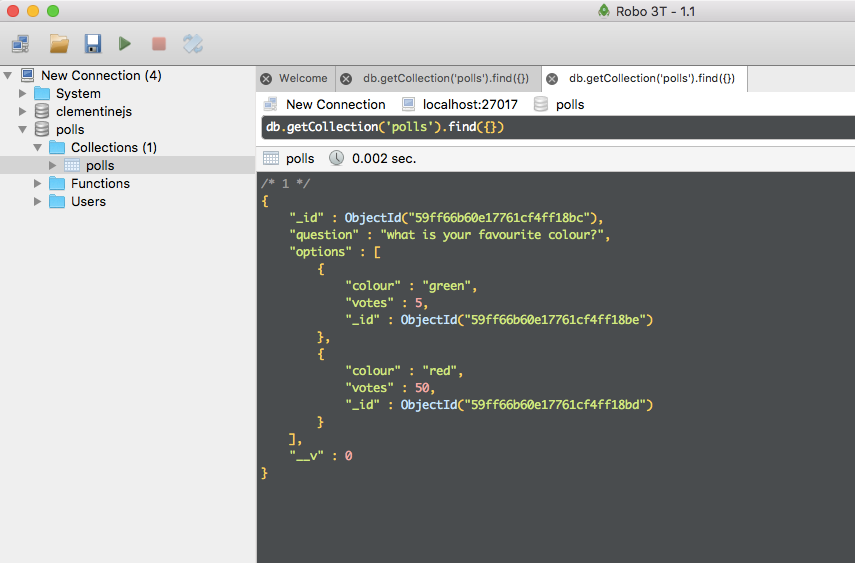The image size is (855, 563).
Task: Click the localhost:27017 label
Action: (x=470, y=104)
